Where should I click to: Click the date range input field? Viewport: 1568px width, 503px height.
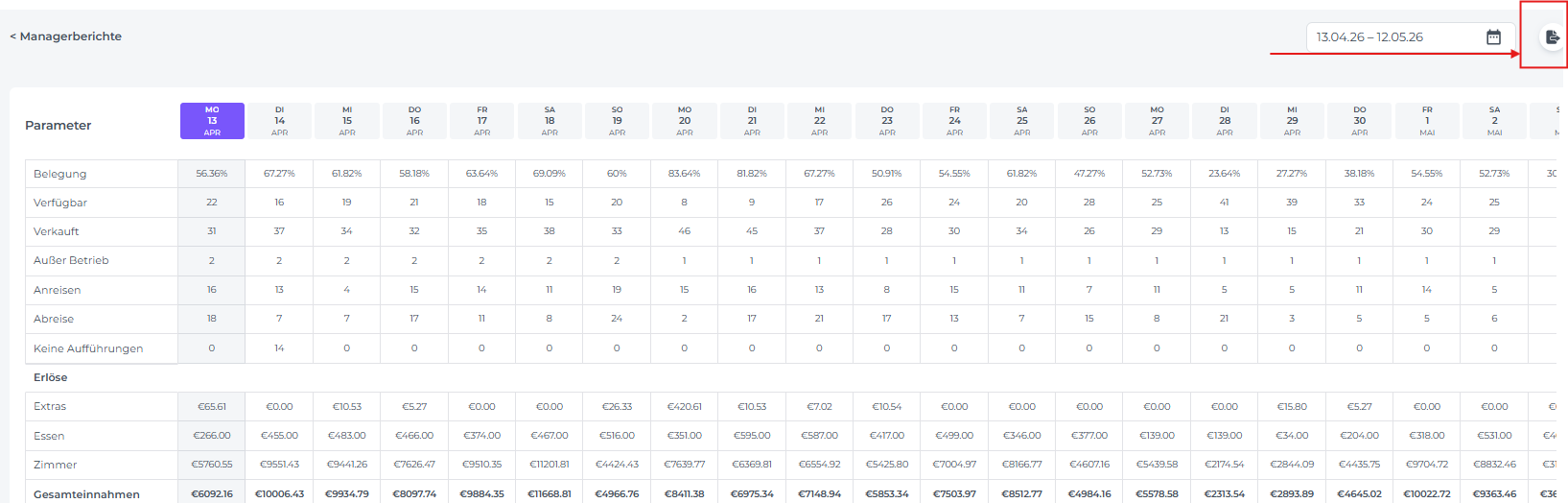pos(1391,37)
